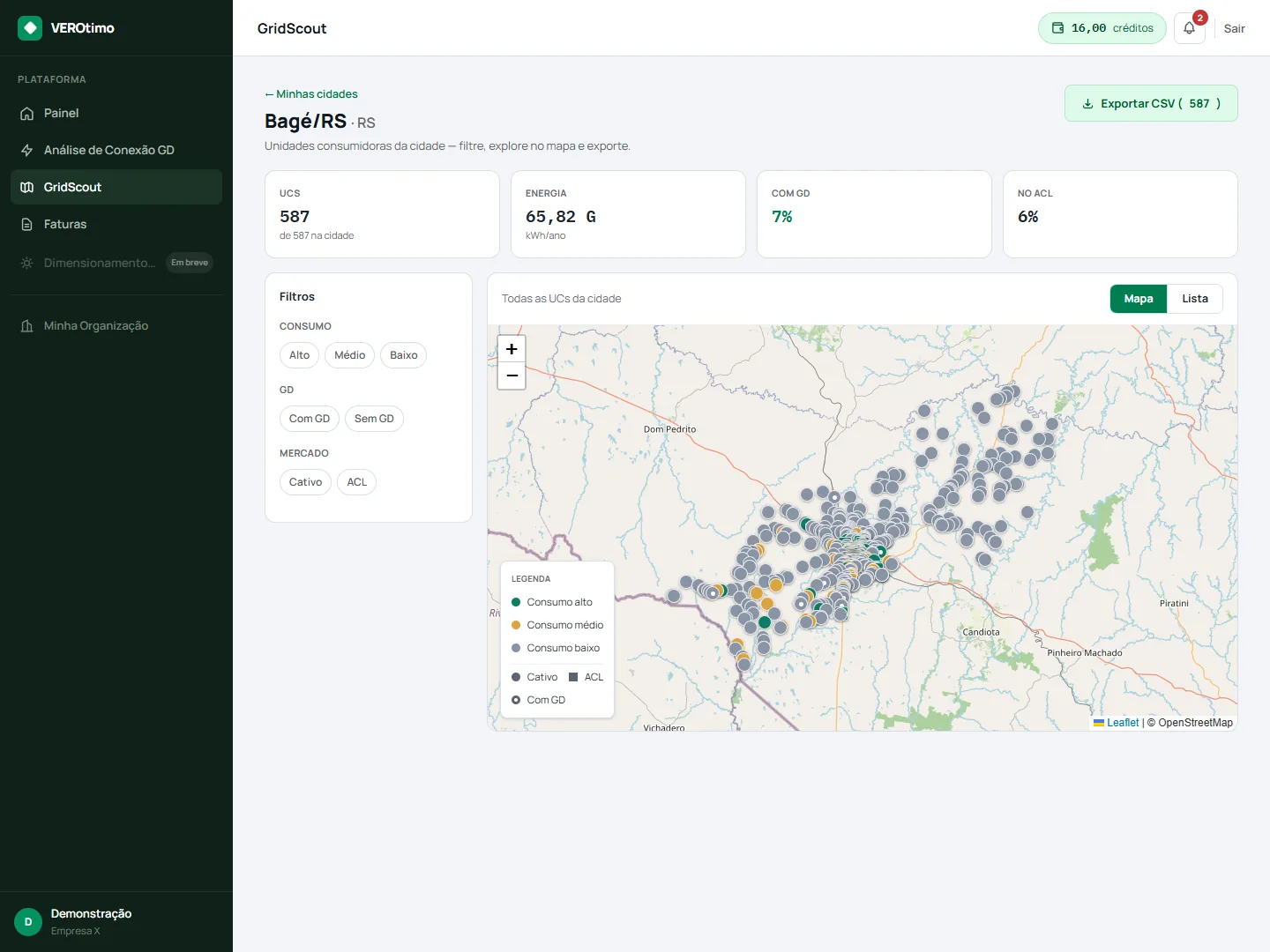Viewport: 1270px width, 952px height.
Task: Click the Em breve badge
Action: click(190, 263)
